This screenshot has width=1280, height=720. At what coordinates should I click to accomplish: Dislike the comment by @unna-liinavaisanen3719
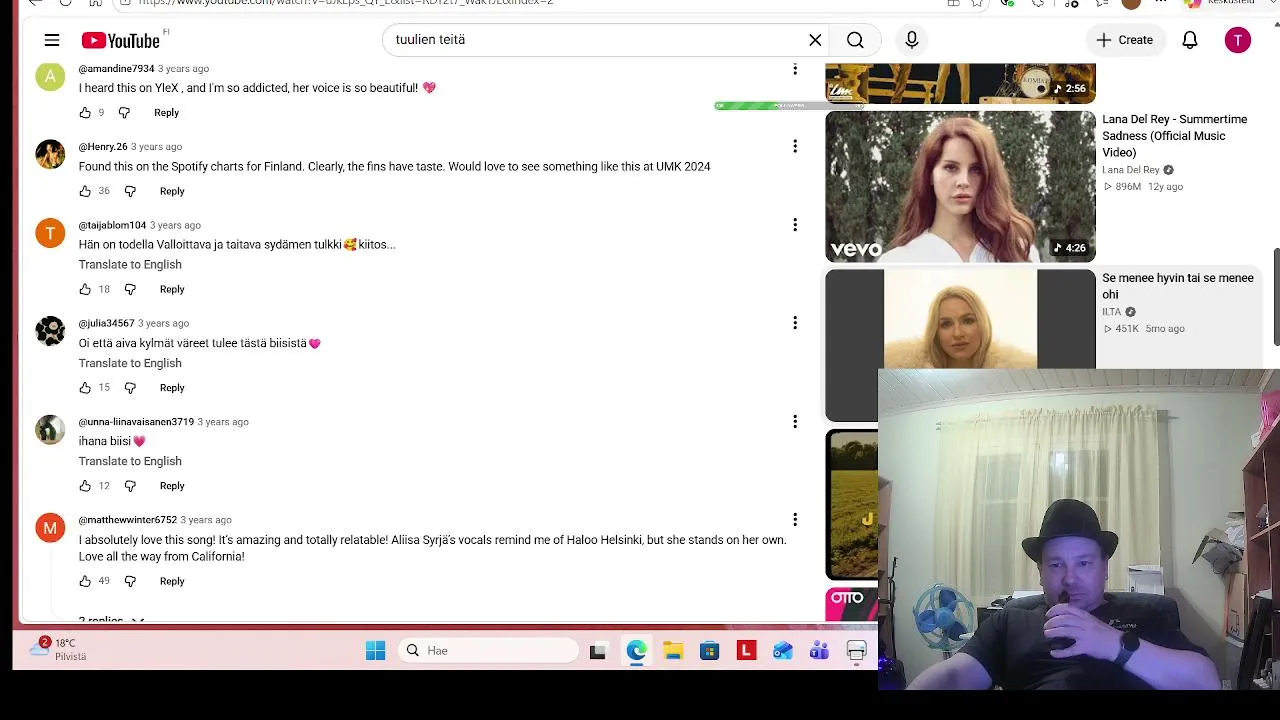coord(130,486)
